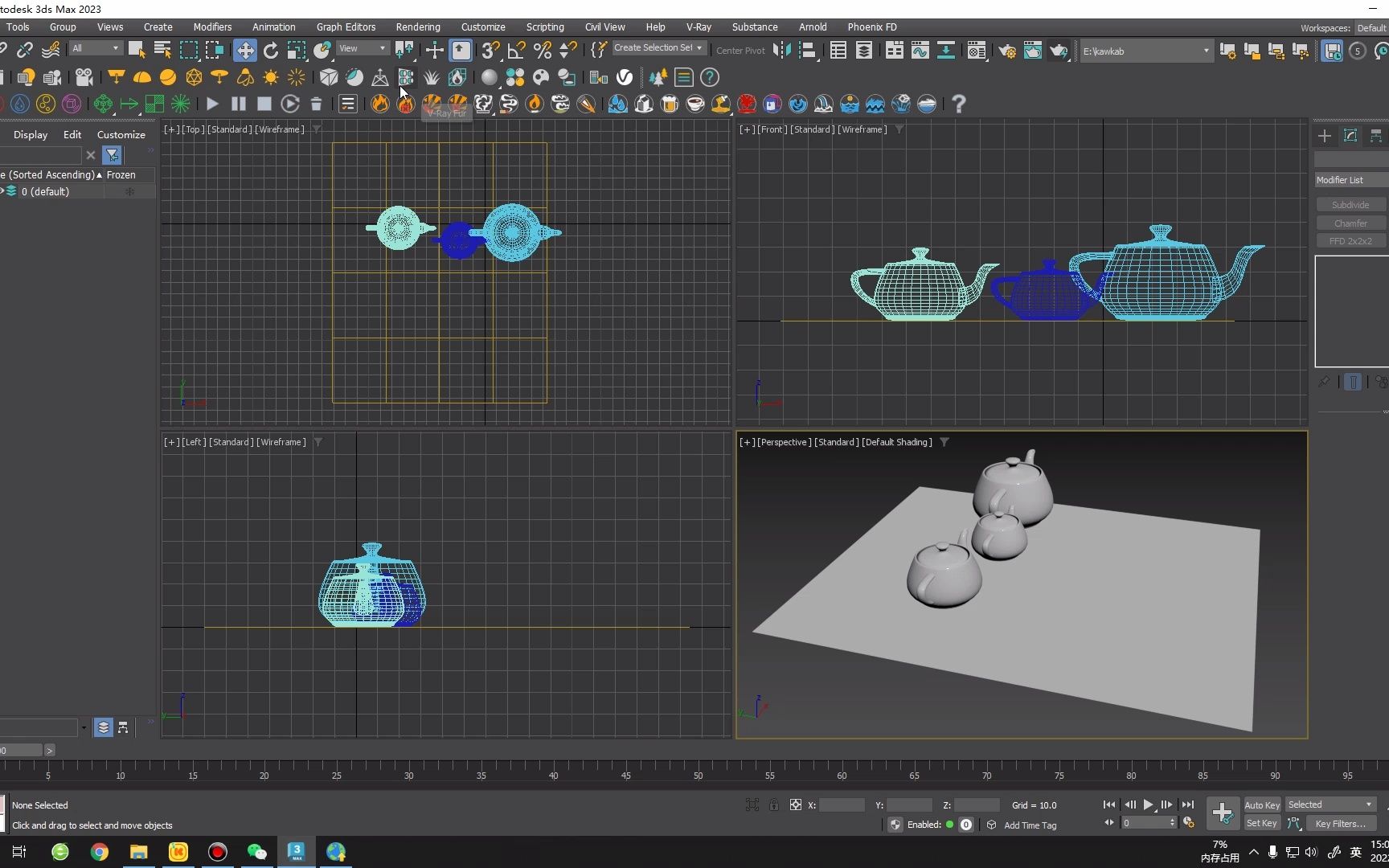Toggle Select and Scale mode

297,50
